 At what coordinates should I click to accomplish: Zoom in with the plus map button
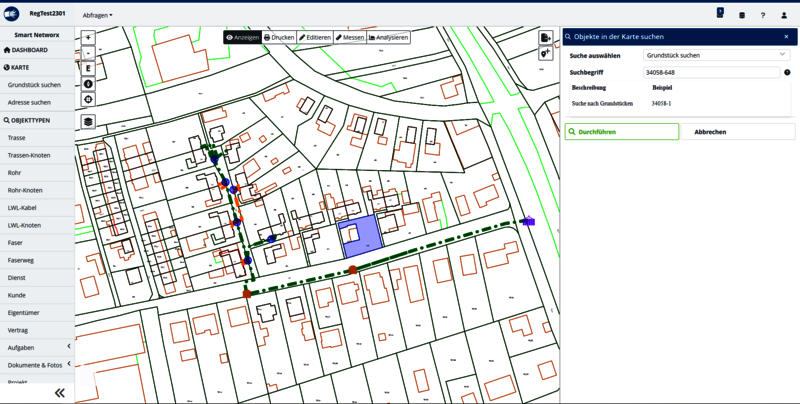tap(88, 37)
